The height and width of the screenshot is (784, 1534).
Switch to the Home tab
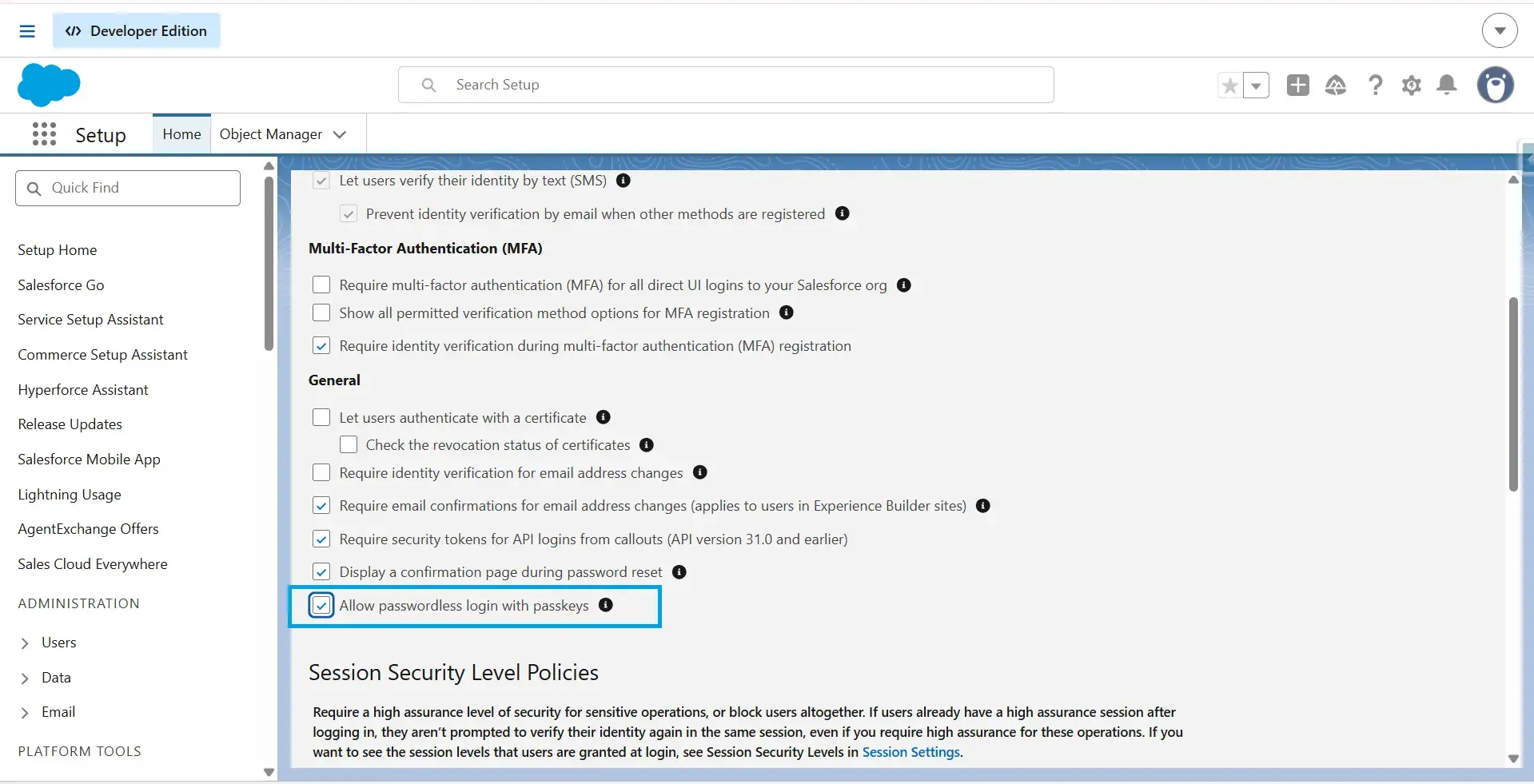click(x=181, y=134)
